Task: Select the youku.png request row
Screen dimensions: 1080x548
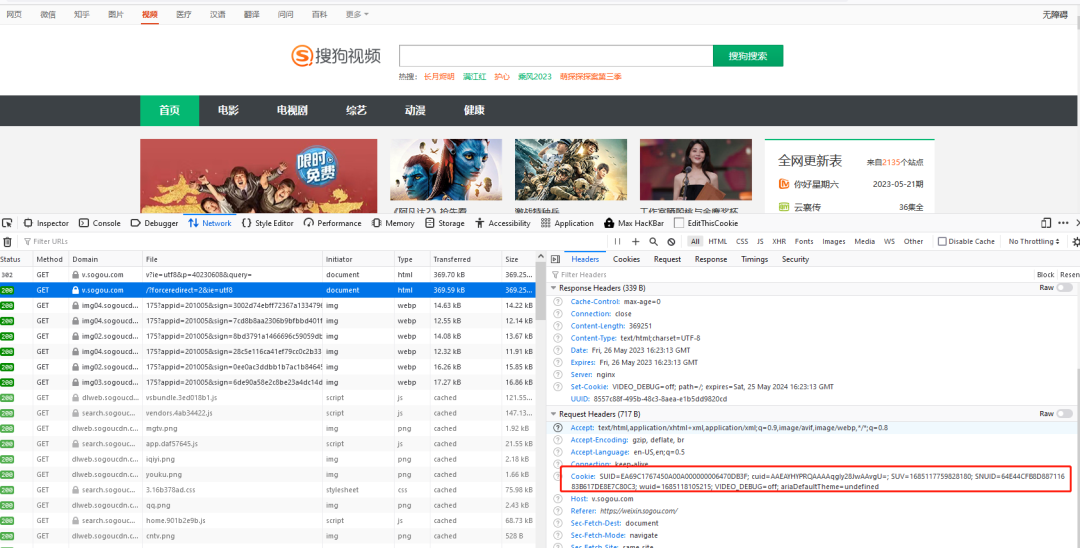Action: pos(269,474)
